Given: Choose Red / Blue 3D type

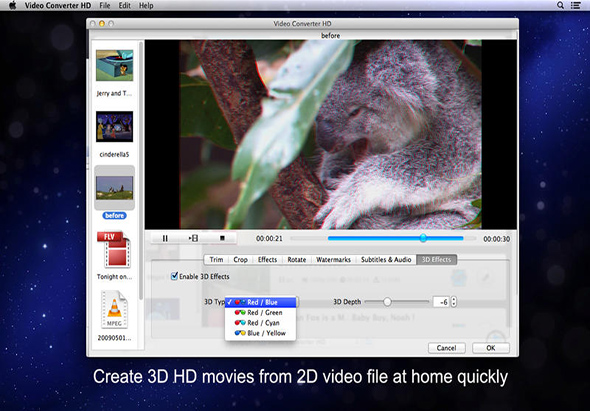Looking at the screenshot, I should click(260, 302).
